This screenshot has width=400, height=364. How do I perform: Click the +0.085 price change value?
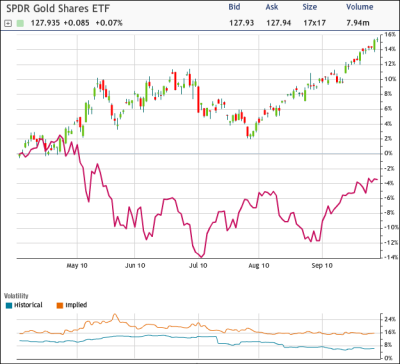pos(77,23)
